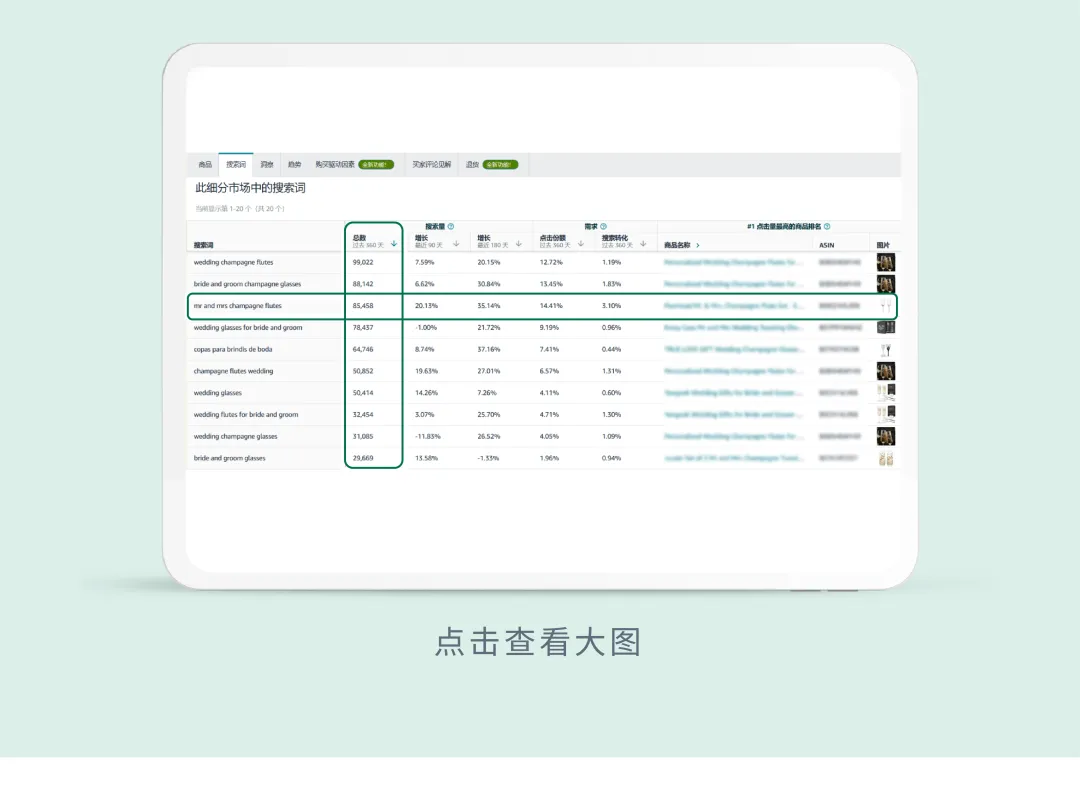
Task: Switch to the 商品 tab
Action: point(205,165)
